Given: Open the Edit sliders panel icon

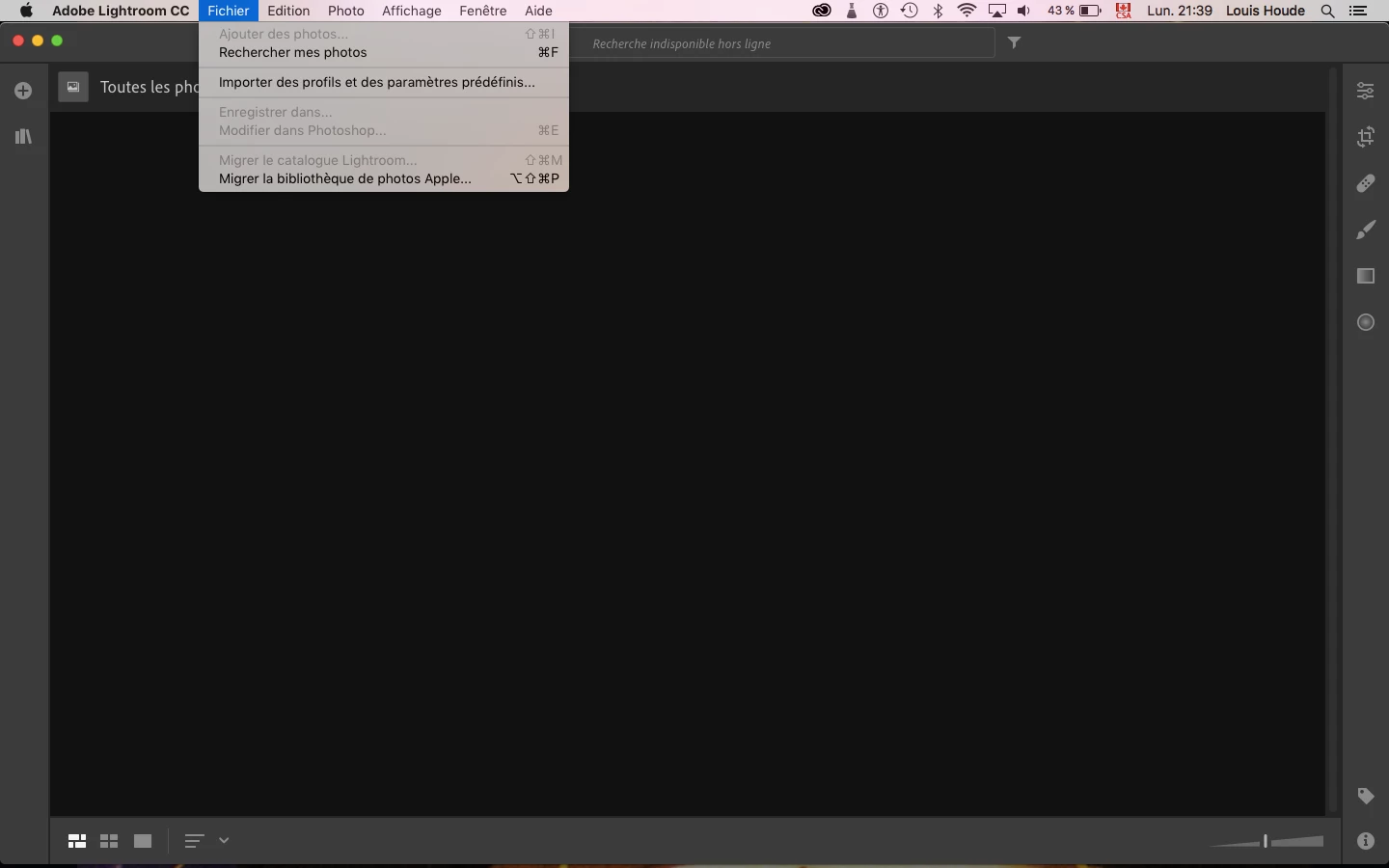Looking at the screenshot, I should [1366, 91].
